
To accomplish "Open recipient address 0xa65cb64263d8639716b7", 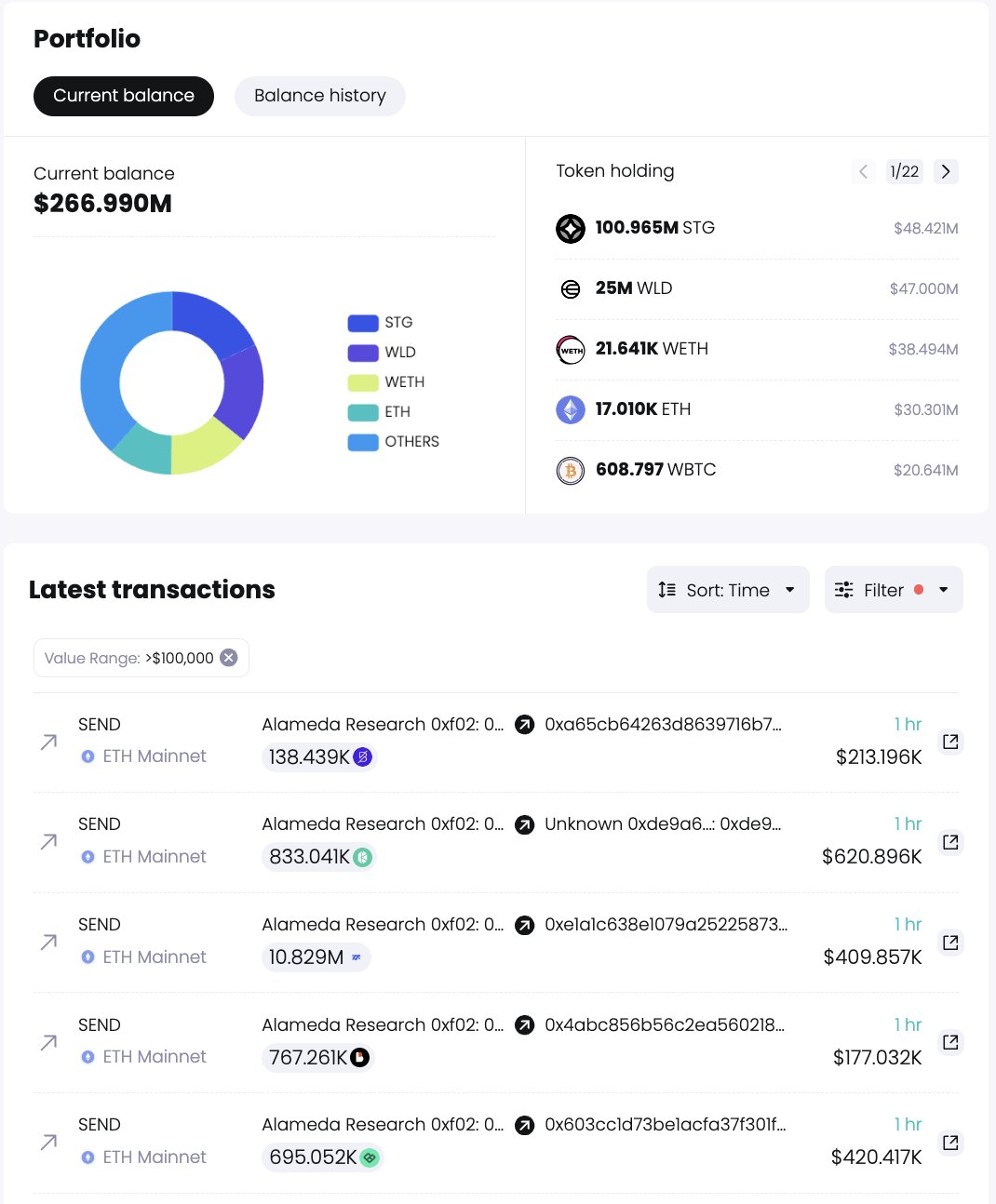I will (663, 724).
